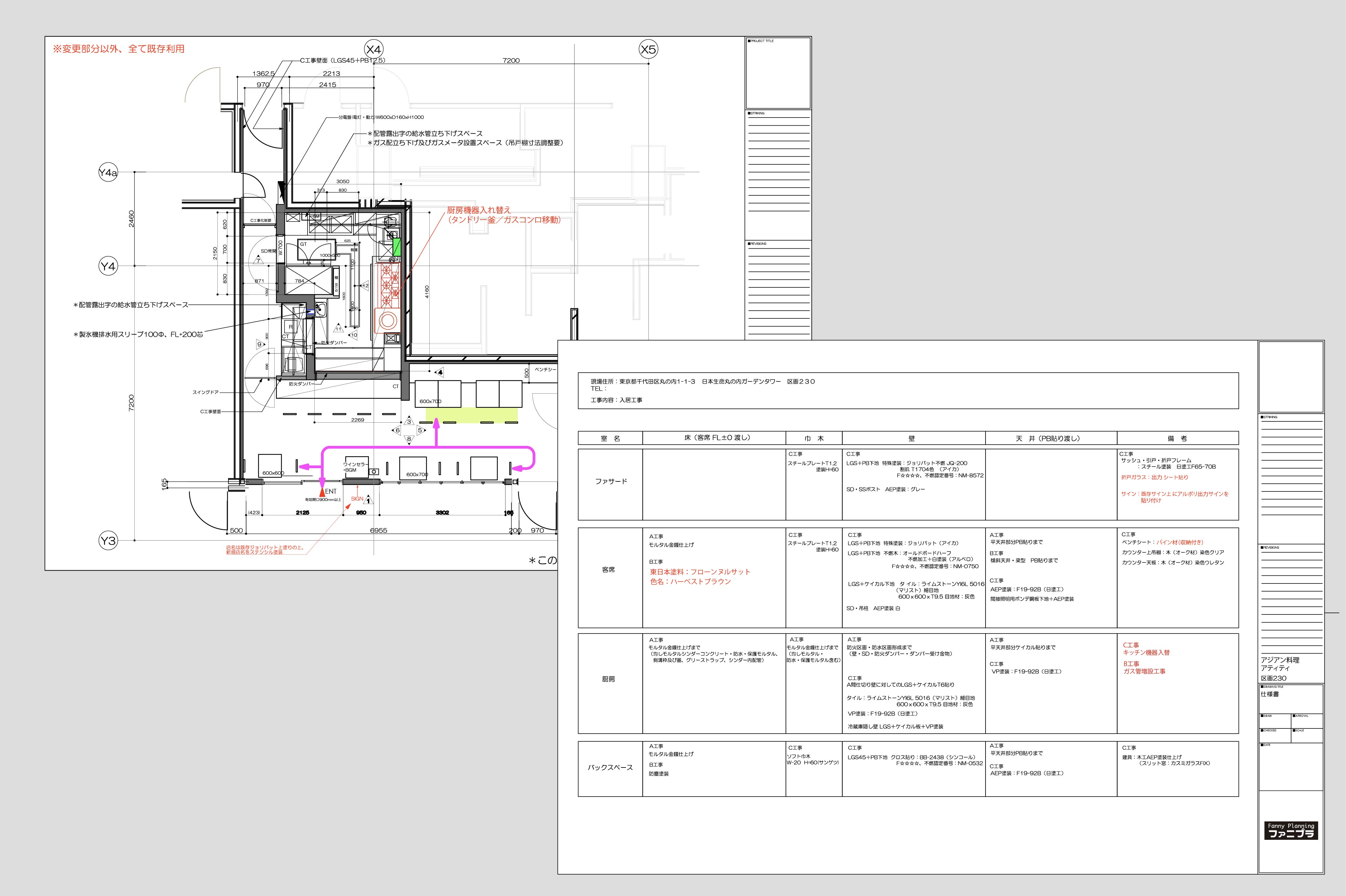Click elevation marker triangle number 7
Viewport: 1346px width, 896px height.
point(259,260)
